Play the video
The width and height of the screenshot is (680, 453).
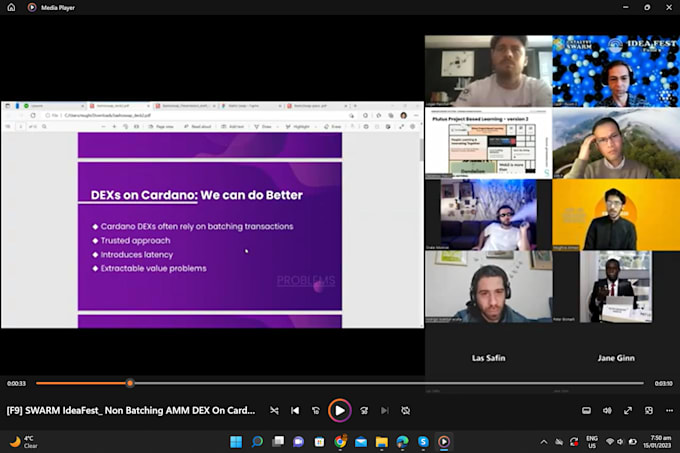(x=340, y=410)
